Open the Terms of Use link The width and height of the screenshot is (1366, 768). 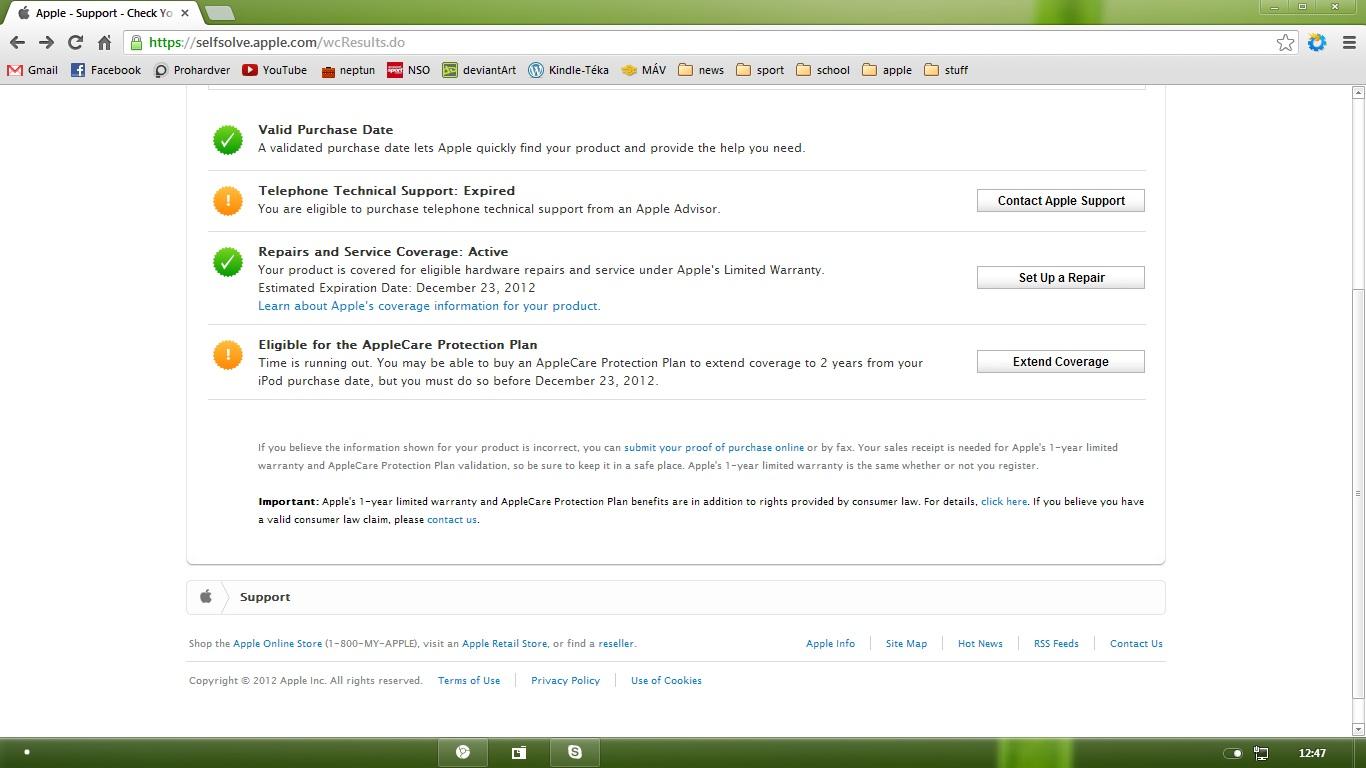pyautogui.click(x=469, y=681)
